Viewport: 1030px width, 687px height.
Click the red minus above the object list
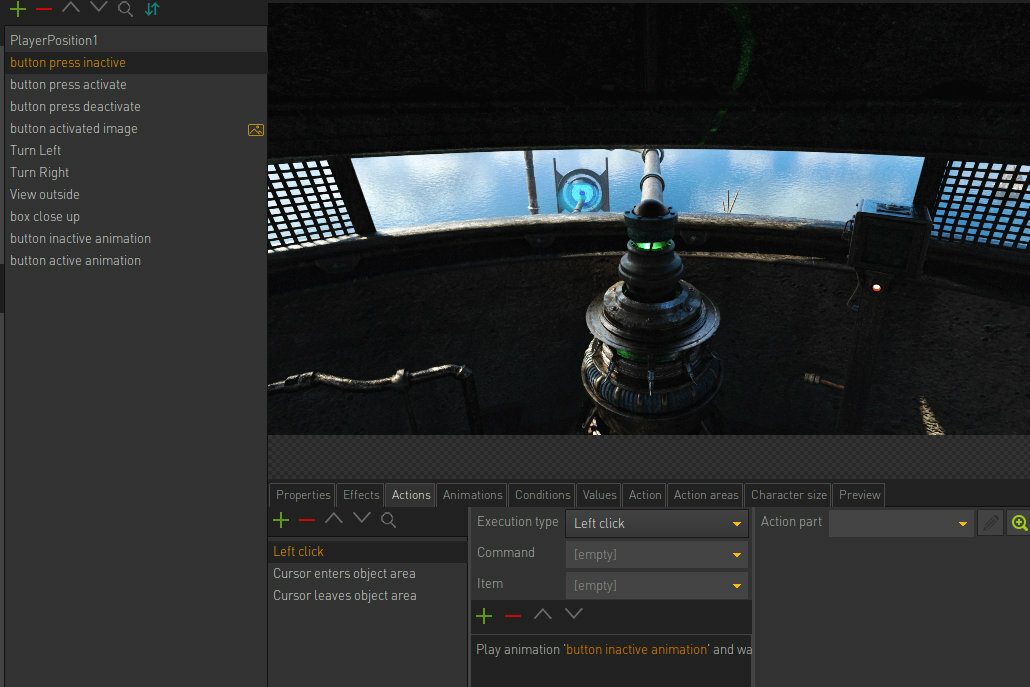(x=44, y=9)
